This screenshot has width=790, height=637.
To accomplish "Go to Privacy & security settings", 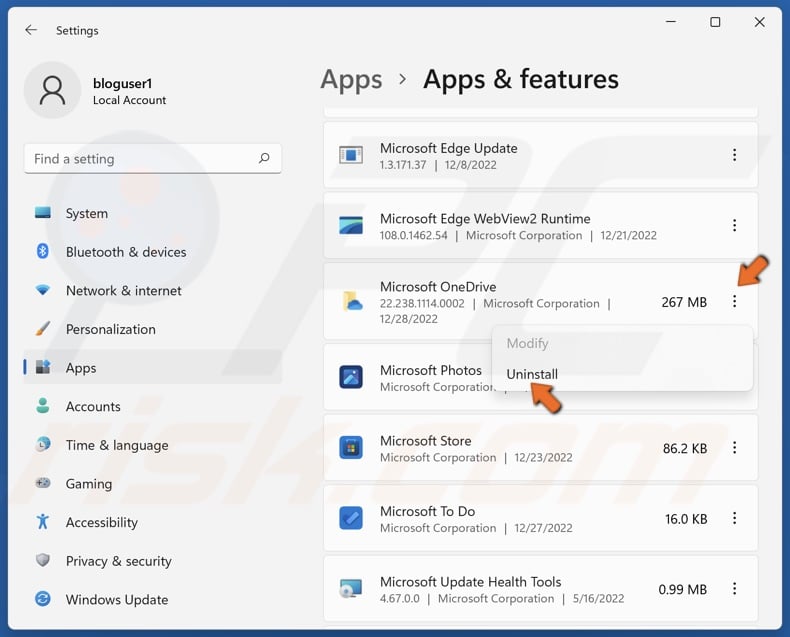I will coord(118,561).
